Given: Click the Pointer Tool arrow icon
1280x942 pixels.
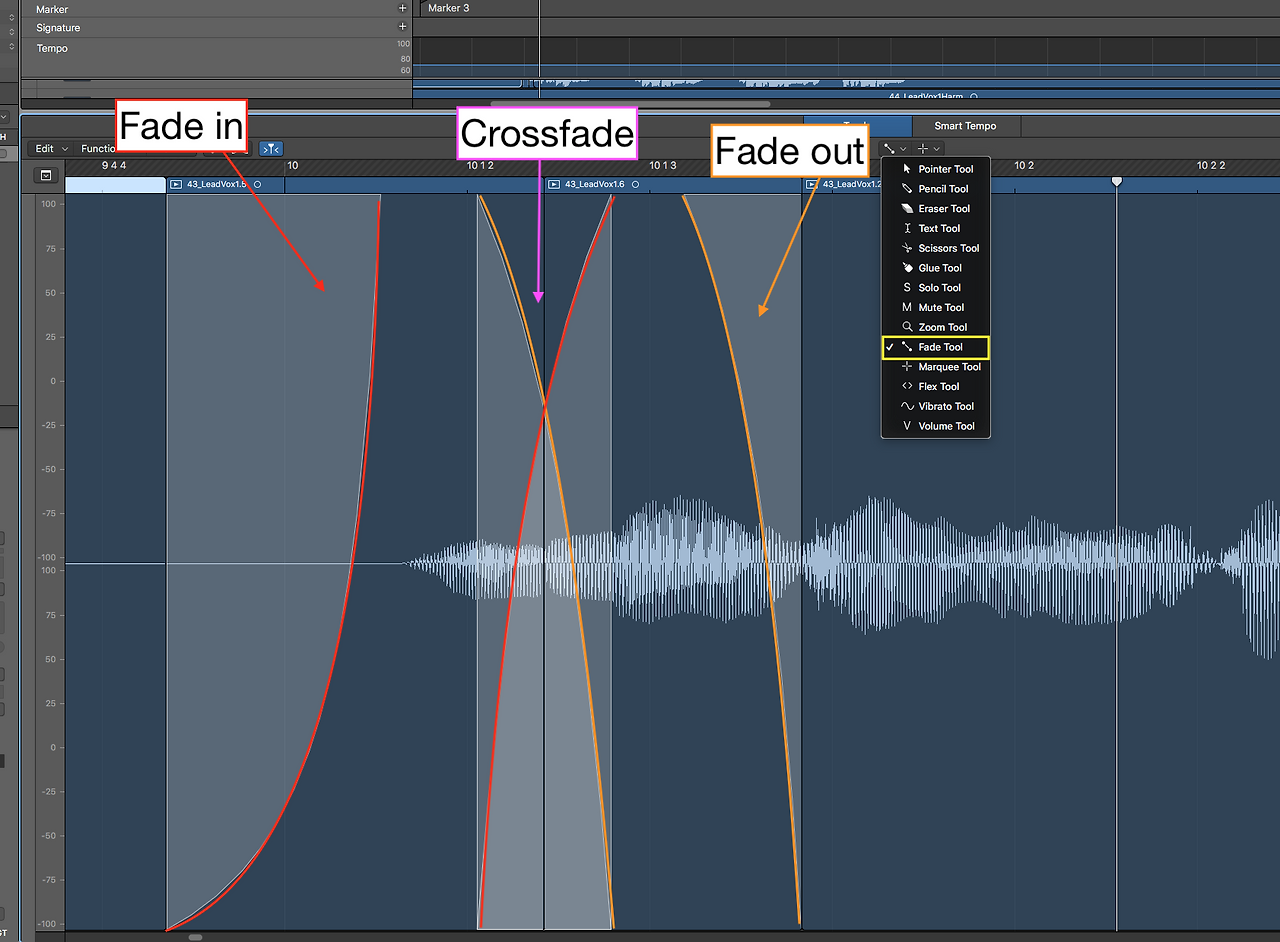Looking at the screenshot, I should (x=907, y=169).
